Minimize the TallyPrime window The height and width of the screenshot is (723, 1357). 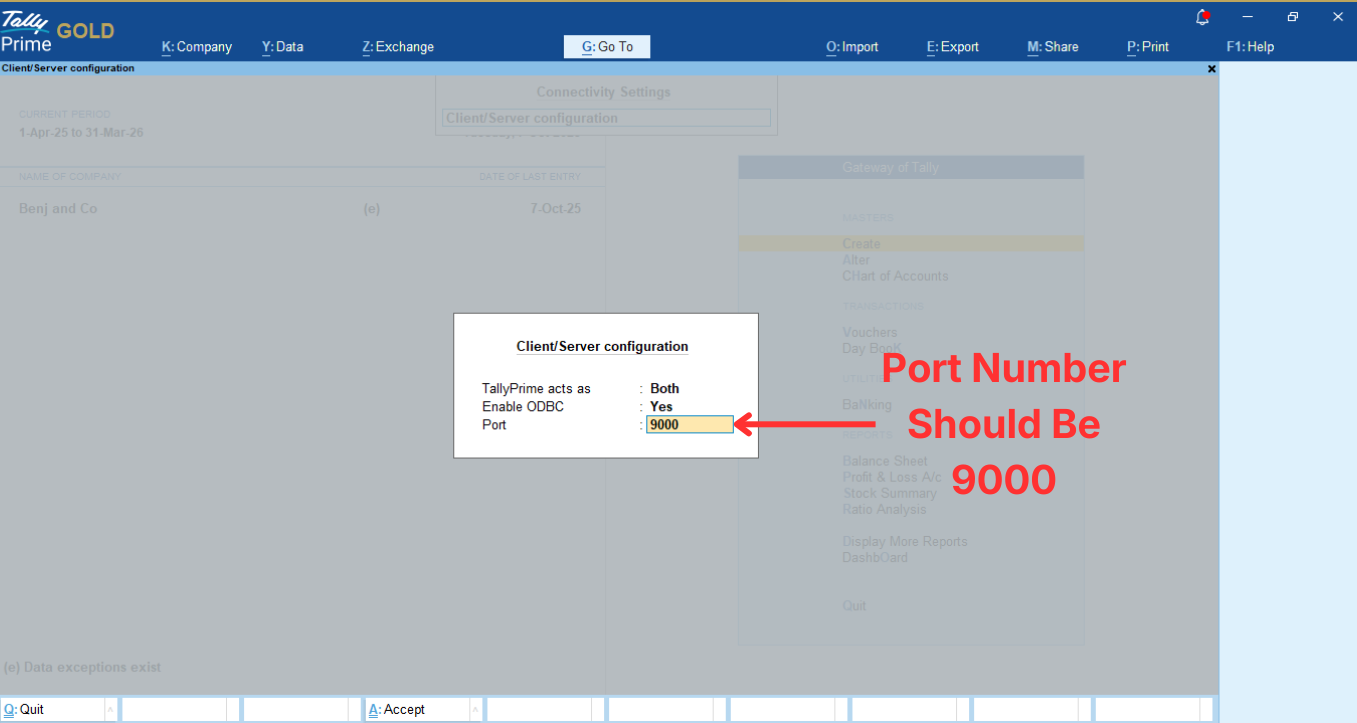(x=1247, y=17)
